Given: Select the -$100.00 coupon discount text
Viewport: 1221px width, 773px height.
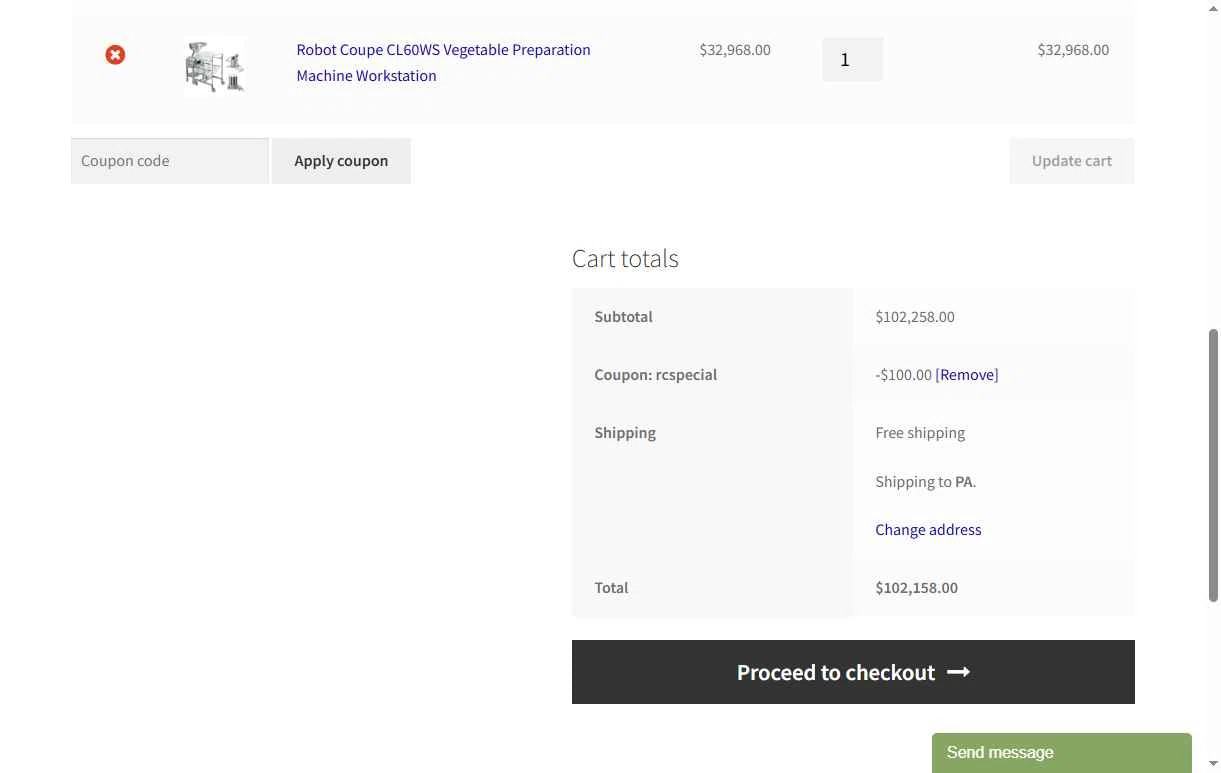Looking at the screenshot, I should [x=903, y=375].
